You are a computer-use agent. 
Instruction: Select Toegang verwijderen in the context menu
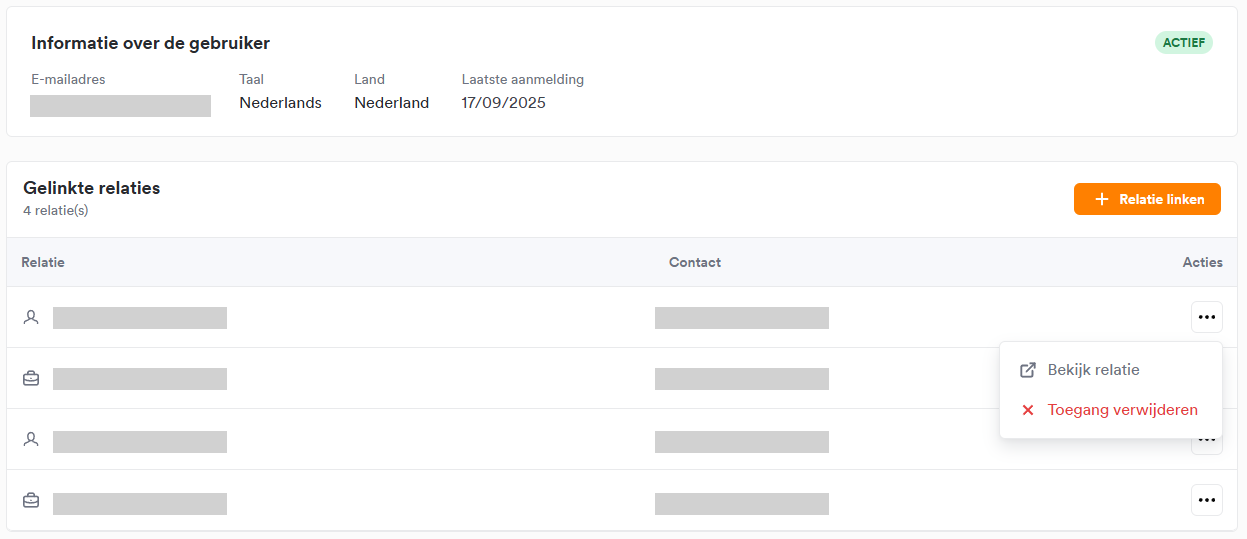point(1122,410)
